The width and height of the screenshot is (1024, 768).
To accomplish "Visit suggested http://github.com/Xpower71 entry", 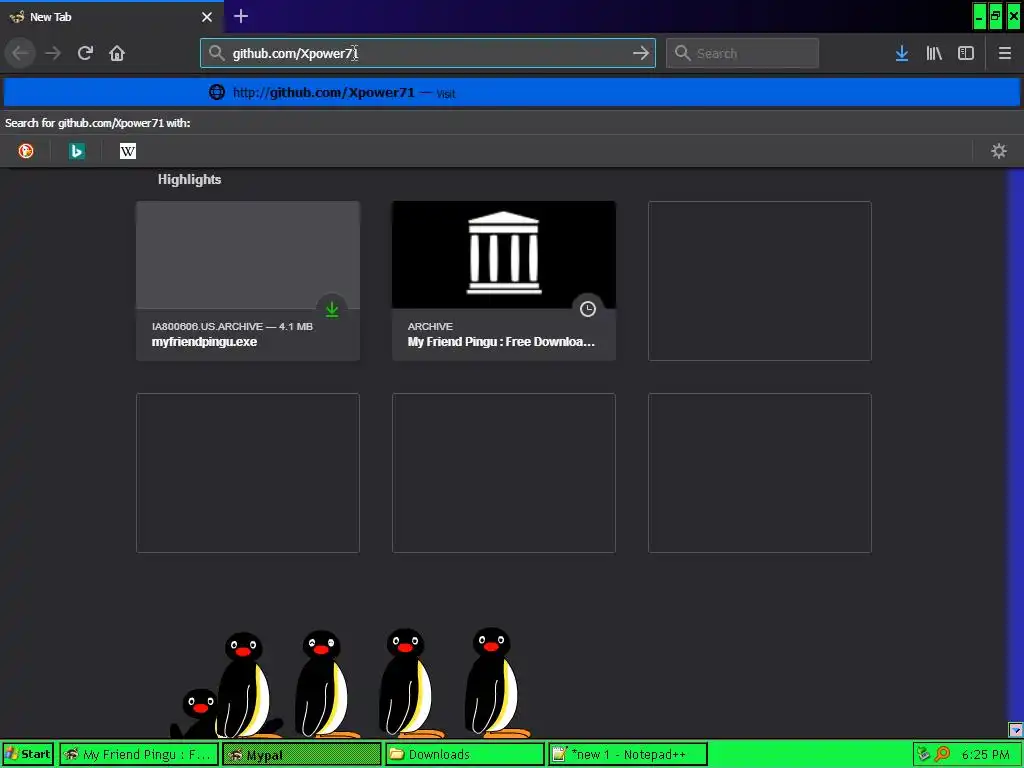I will coord(512,92).
